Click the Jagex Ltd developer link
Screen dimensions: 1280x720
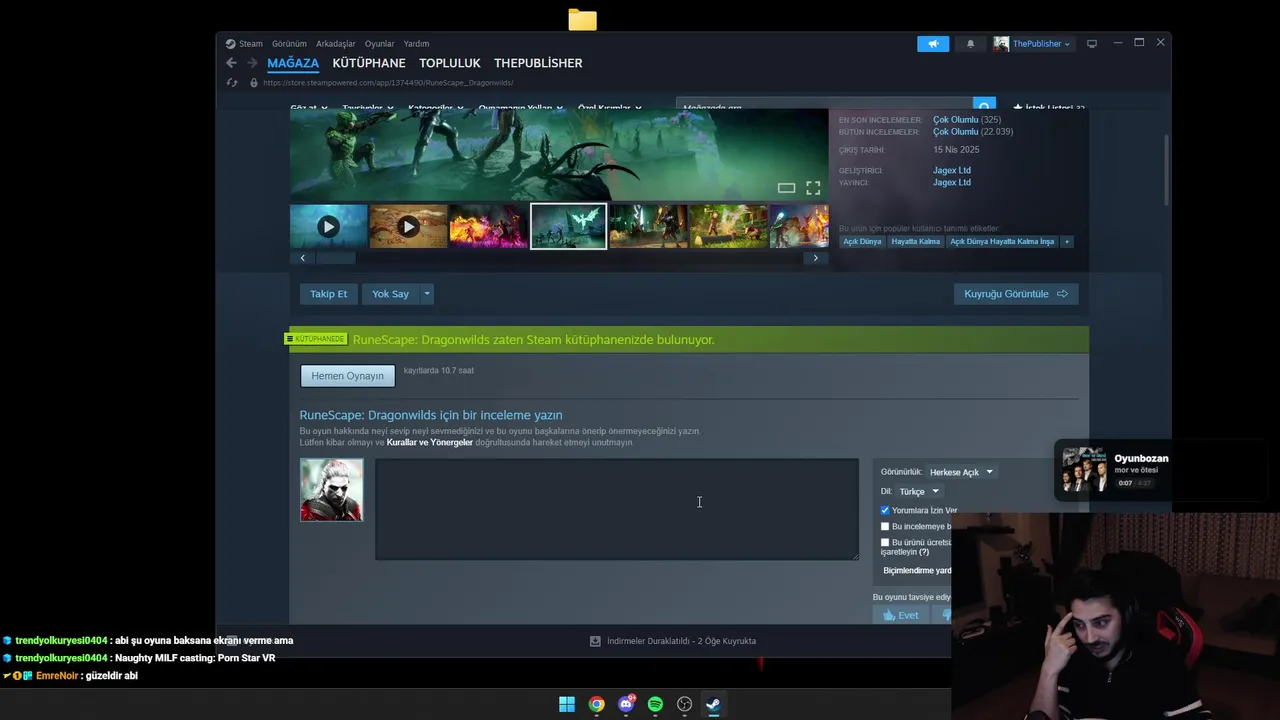952,171
